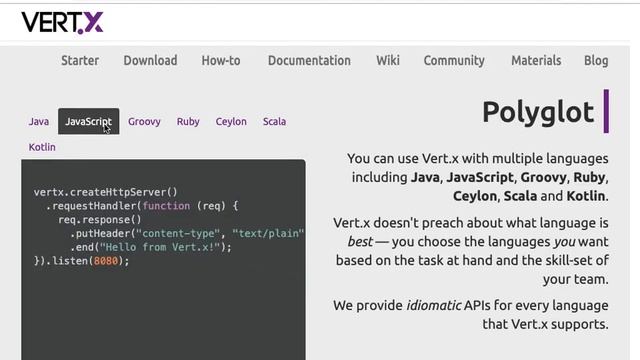
Task: Open the Blog link
Action: pyautogui.click(x=596, y=60)
